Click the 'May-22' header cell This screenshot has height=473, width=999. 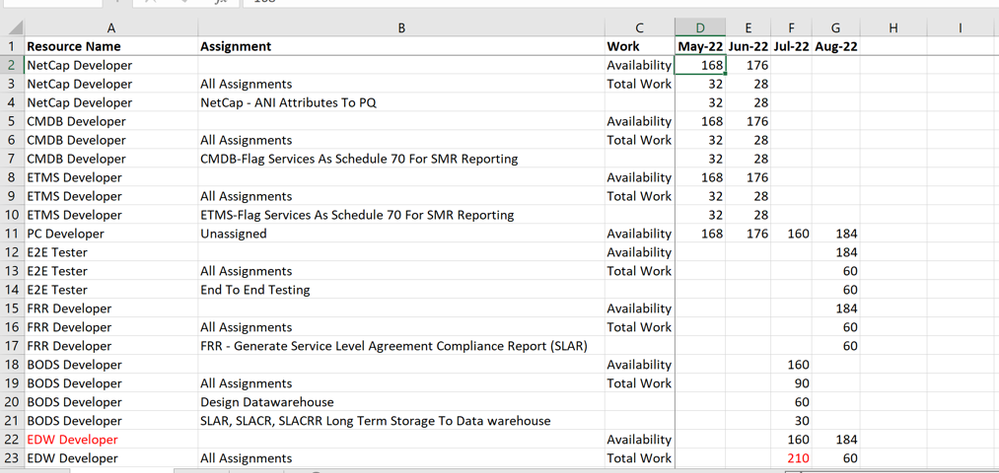(x=700, y=47)
